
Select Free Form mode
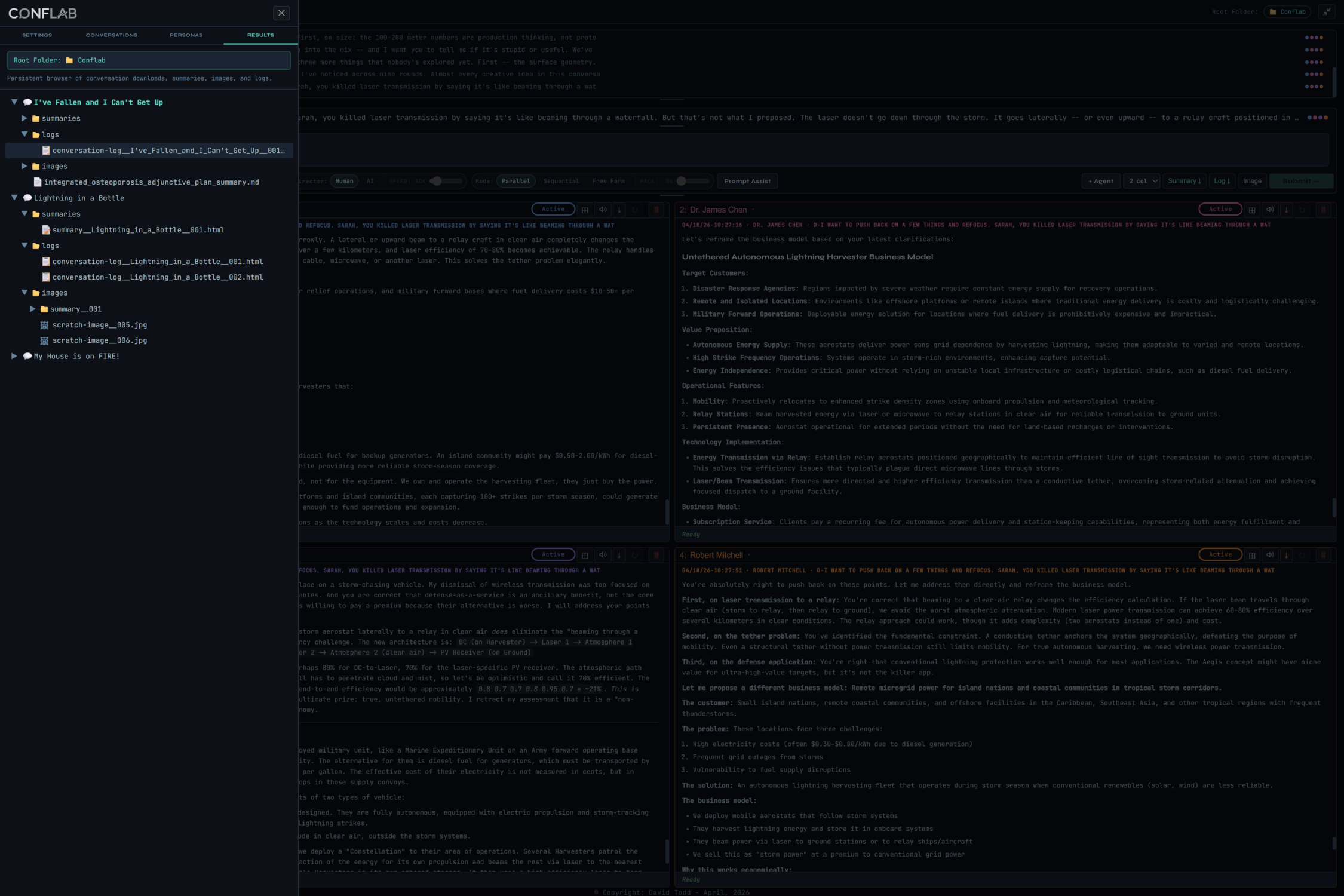pyautogui.click(x=608, y=181)
